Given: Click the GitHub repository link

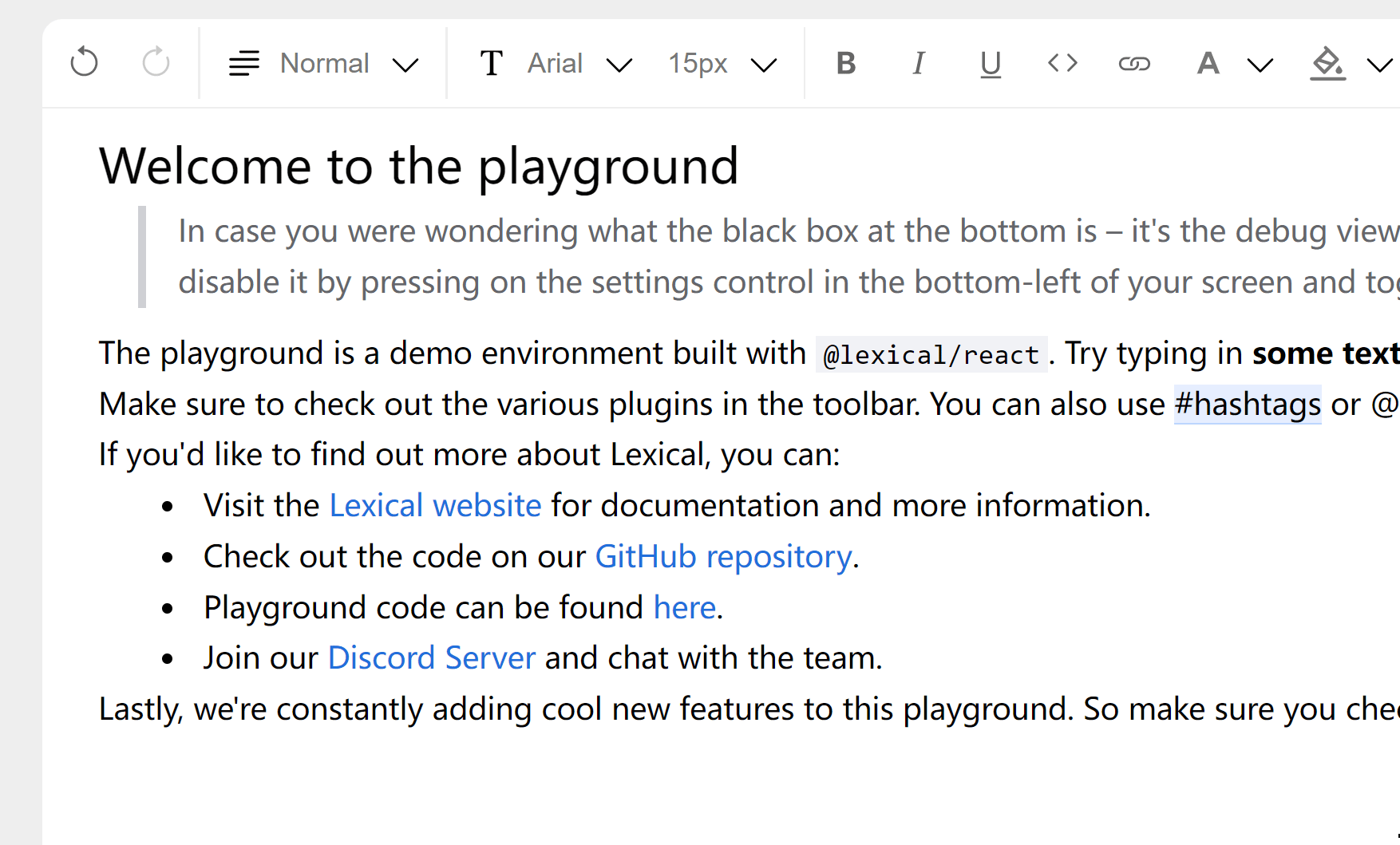Looking at the screenshot, I should pos(723,556).
